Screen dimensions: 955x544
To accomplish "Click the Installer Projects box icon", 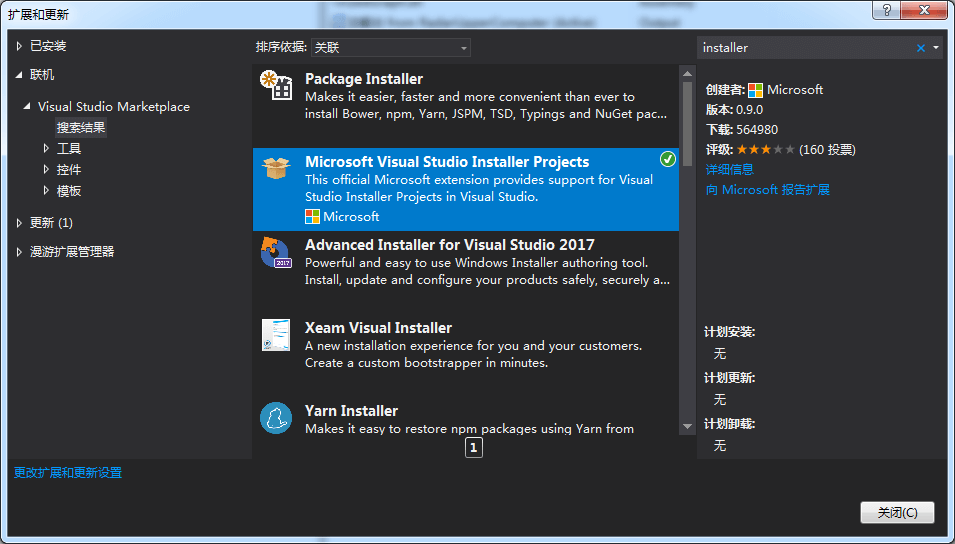I will (x=276, y=168).
